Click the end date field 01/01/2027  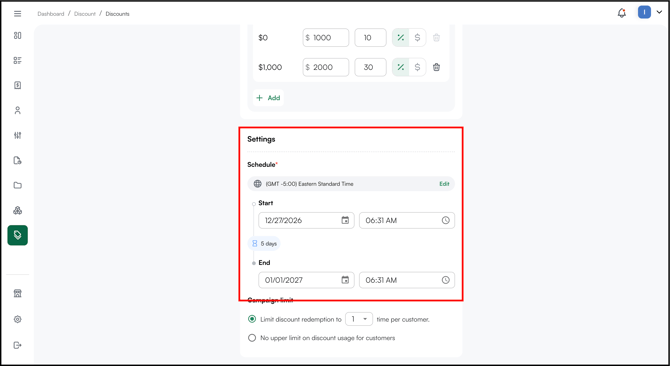[306, 280]
